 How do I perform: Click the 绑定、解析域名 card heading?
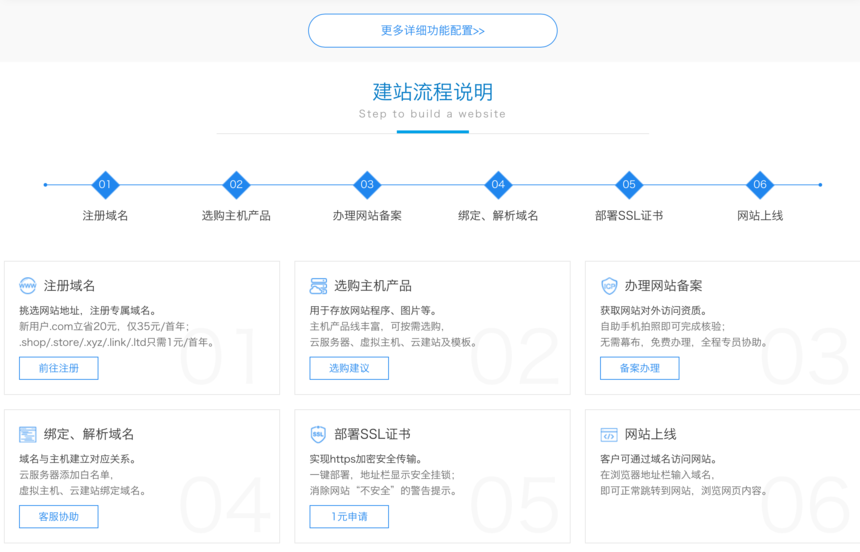89,435
